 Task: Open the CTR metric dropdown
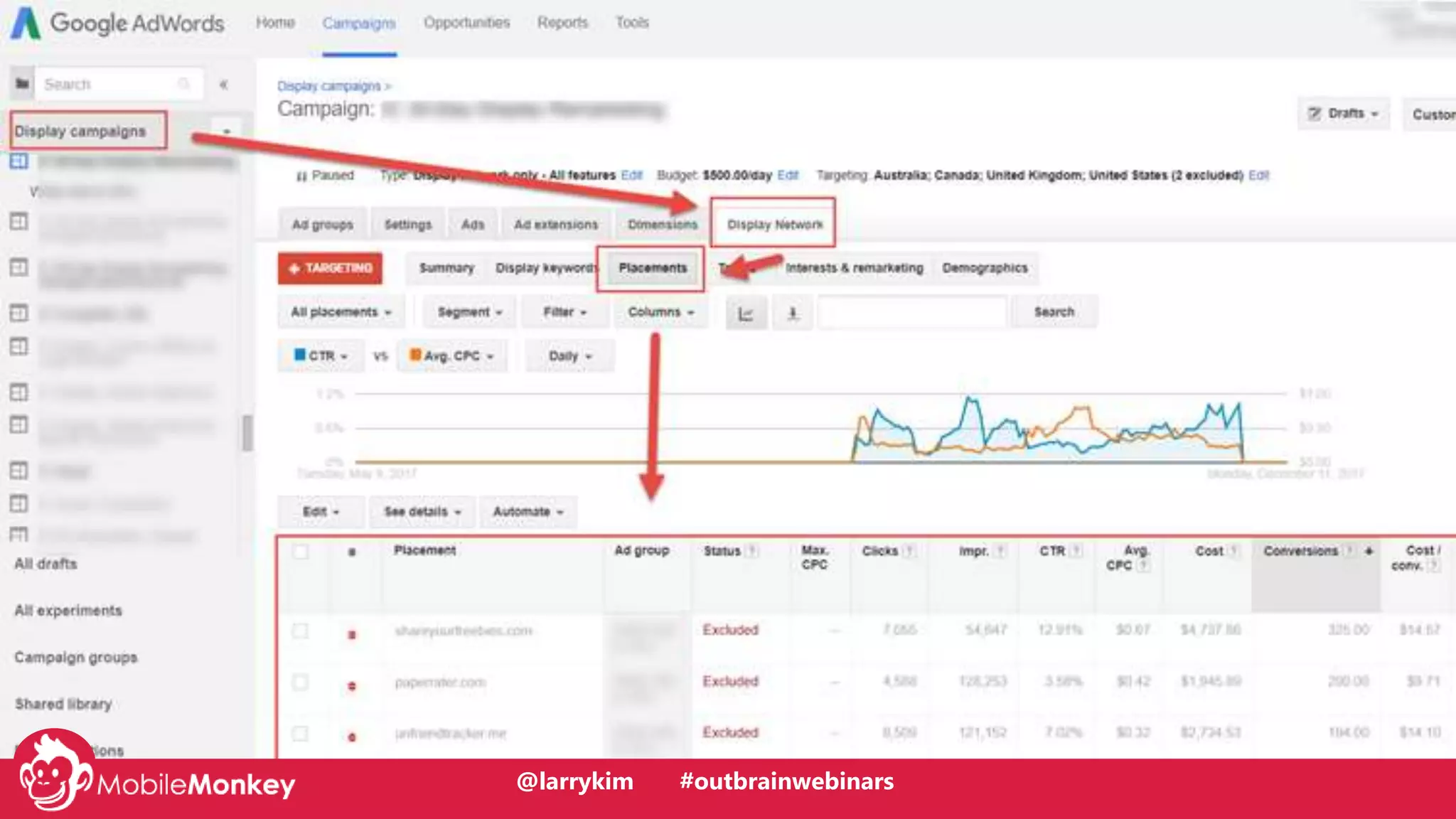[321, 355]
